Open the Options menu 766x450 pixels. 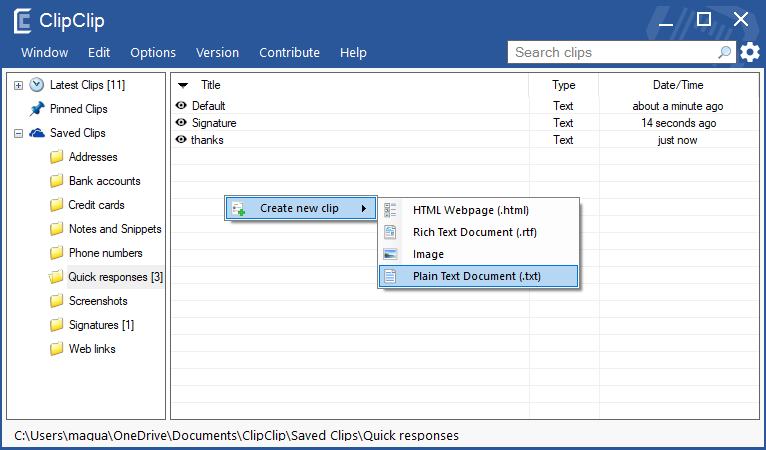coord(153,53)
